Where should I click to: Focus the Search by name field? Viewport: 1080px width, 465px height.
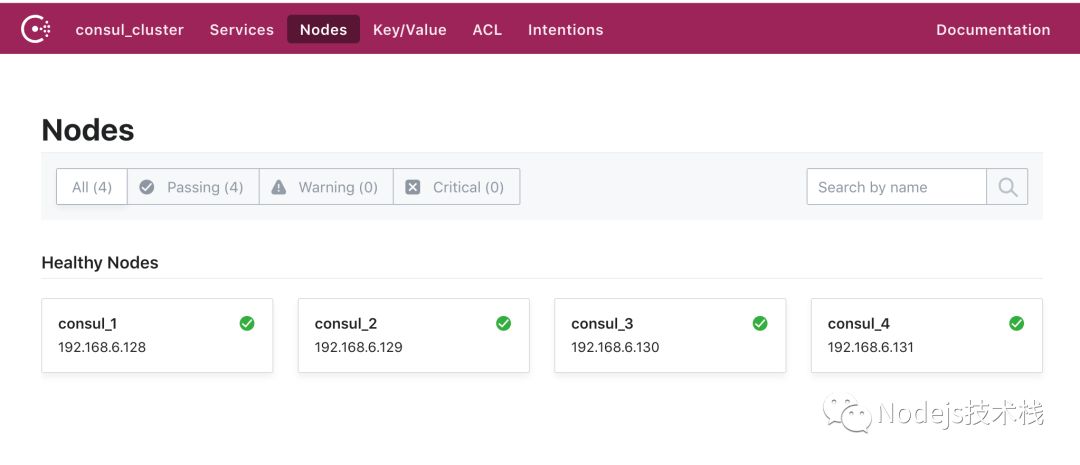coord(896,187)
